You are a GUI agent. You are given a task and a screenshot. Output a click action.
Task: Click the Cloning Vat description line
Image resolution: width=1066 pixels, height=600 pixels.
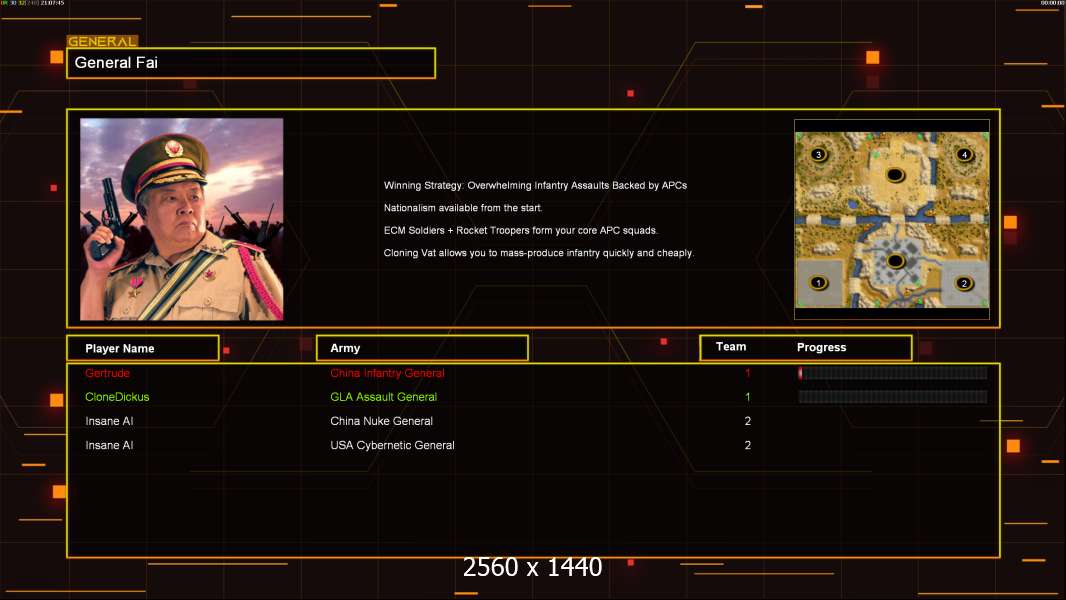(538, 253)
